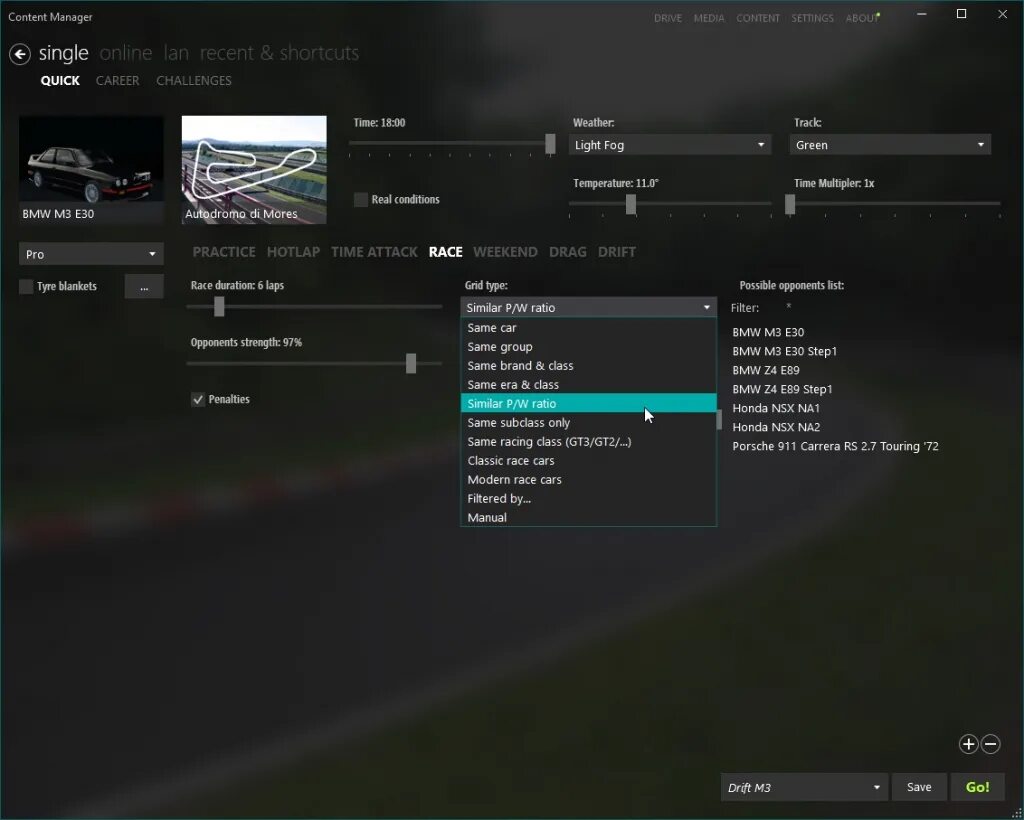1024x820 pixels.
Task: Switch to HOTLAP mode tab
Action: coord(293,252)
